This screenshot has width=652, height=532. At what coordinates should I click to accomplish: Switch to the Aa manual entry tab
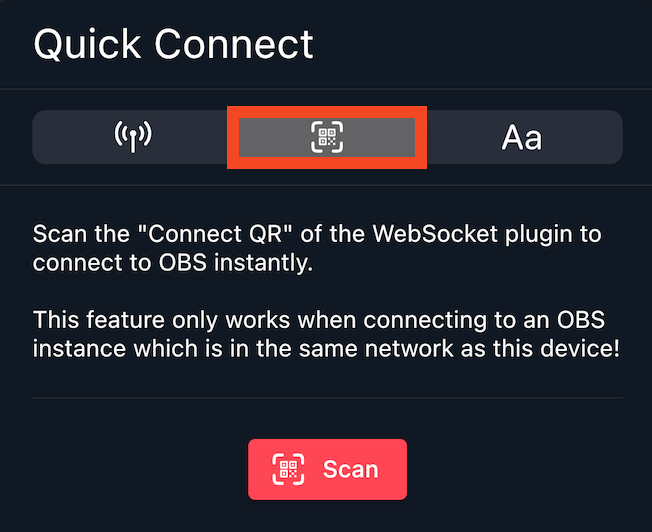tap(521, 137)
